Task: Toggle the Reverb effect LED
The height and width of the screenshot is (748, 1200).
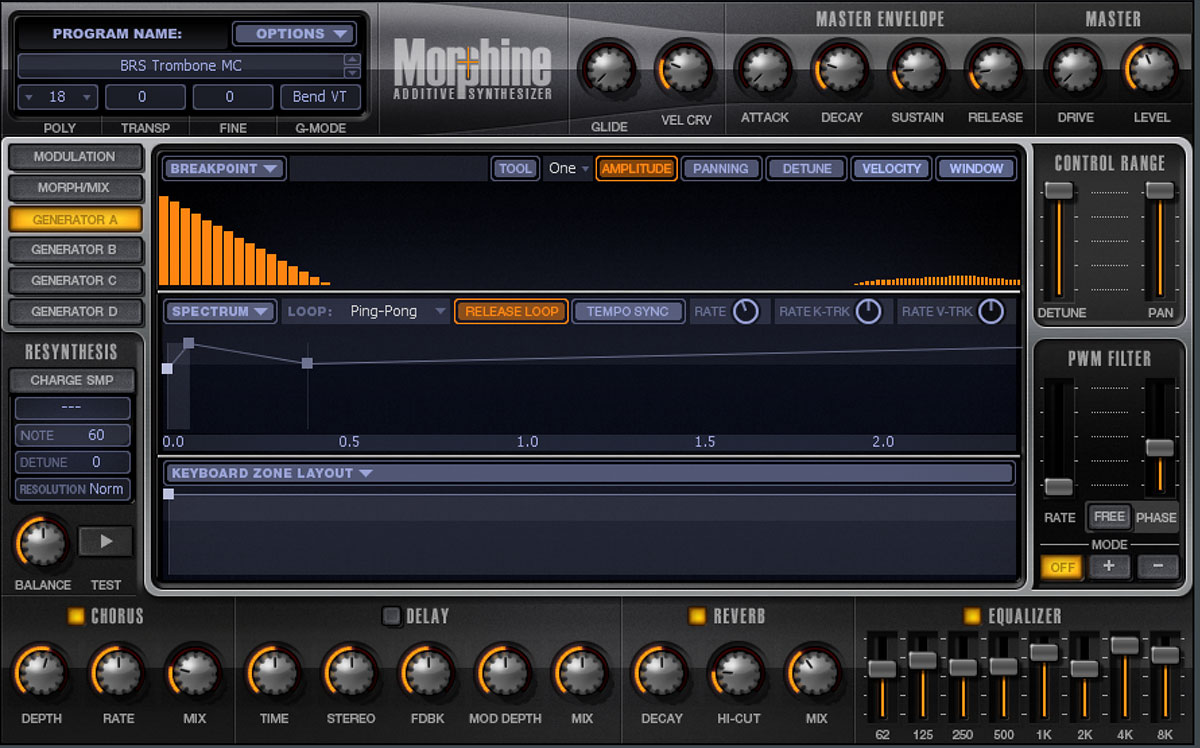Action: [698, 616]
